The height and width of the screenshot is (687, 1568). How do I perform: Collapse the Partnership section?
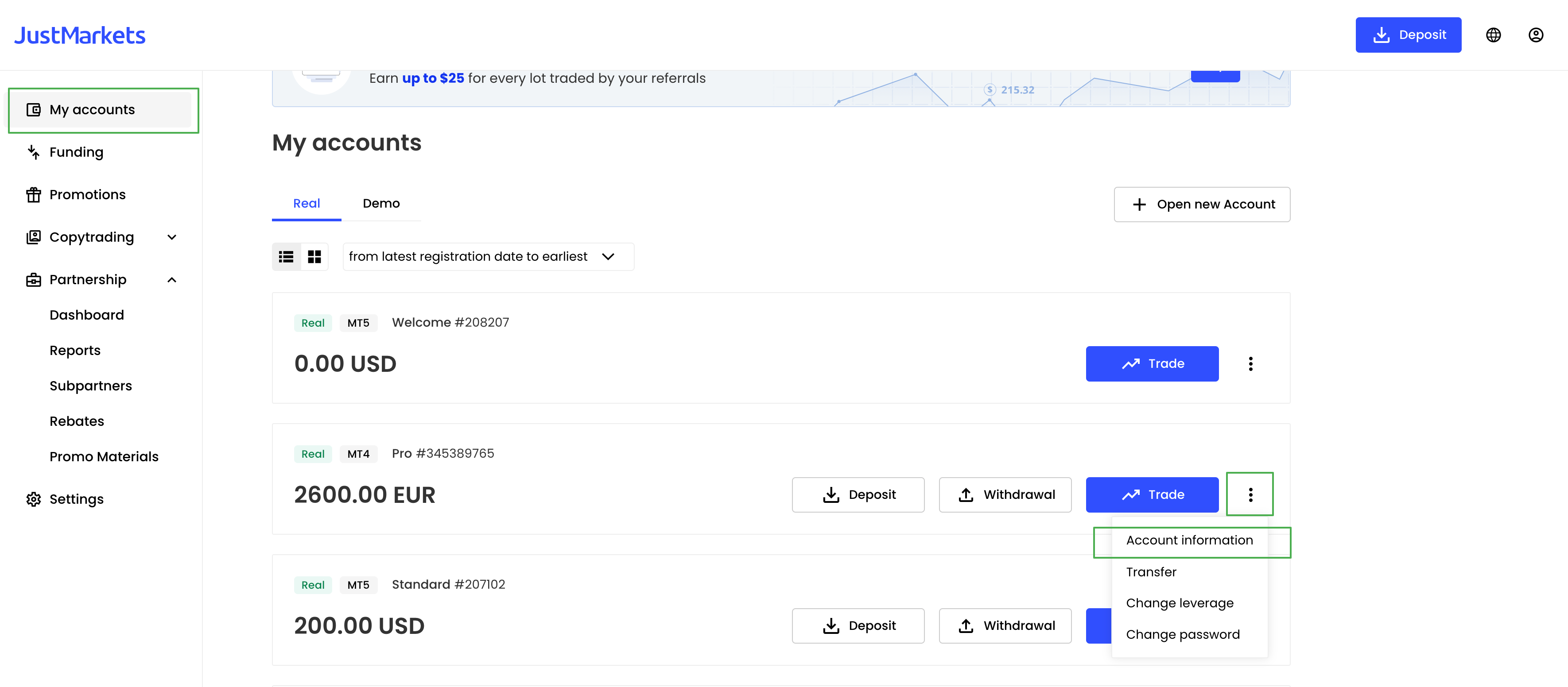(x=172, y=280)
